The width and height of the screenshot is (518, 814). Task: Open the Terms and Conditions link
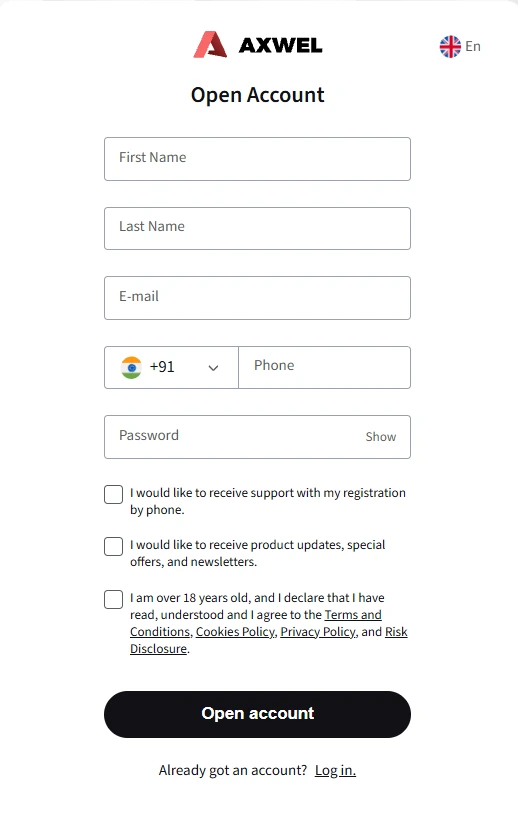(256, 623)
